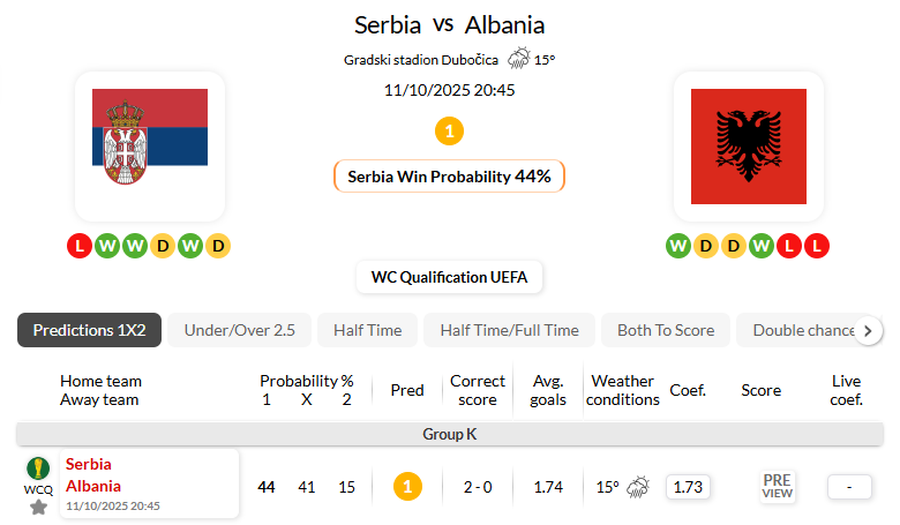This screenshot has height=525, width=900.
Task: Click Serbia's first red L form badge
Action: 80,245
